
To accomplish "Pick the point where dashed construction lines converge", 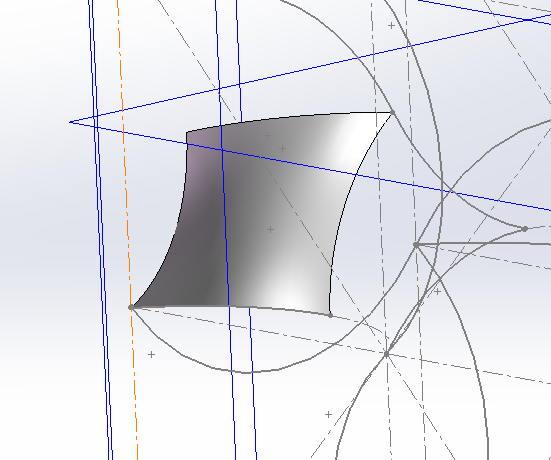I will pos(387,354).
